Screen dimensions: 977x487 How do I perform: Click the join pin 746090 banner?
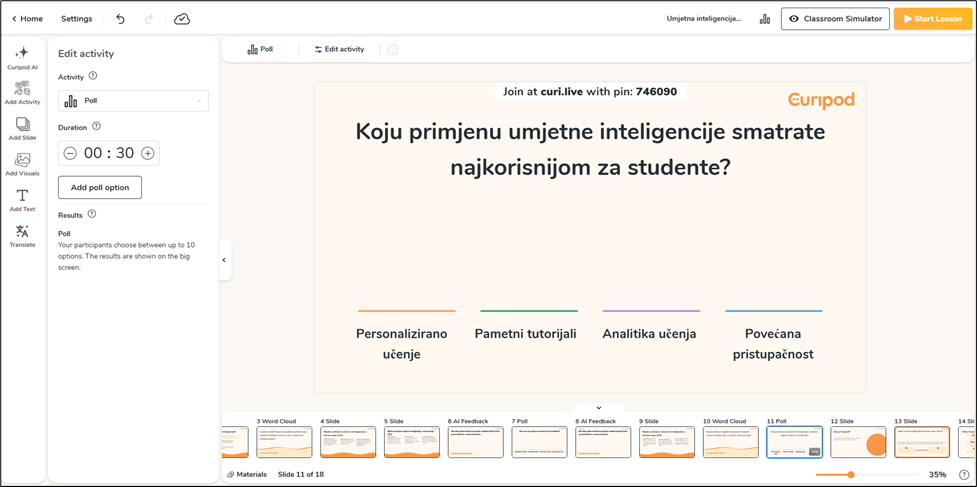point(590,92)
